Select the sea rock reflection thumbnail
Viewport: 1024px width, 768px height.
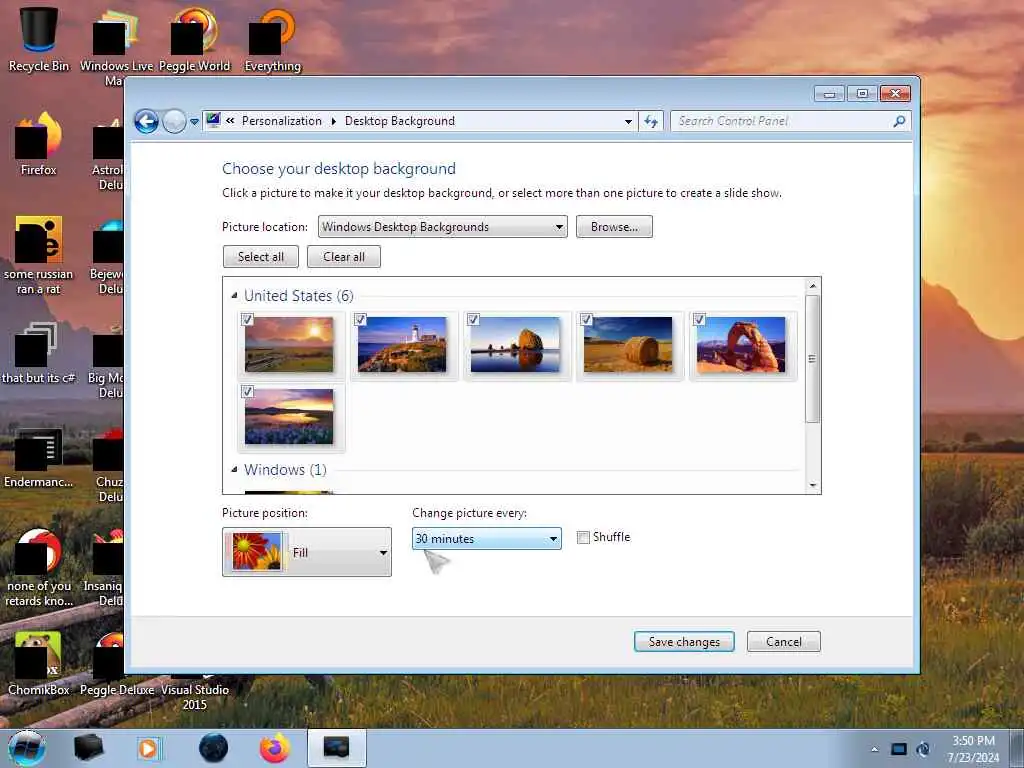pos(515,345)
